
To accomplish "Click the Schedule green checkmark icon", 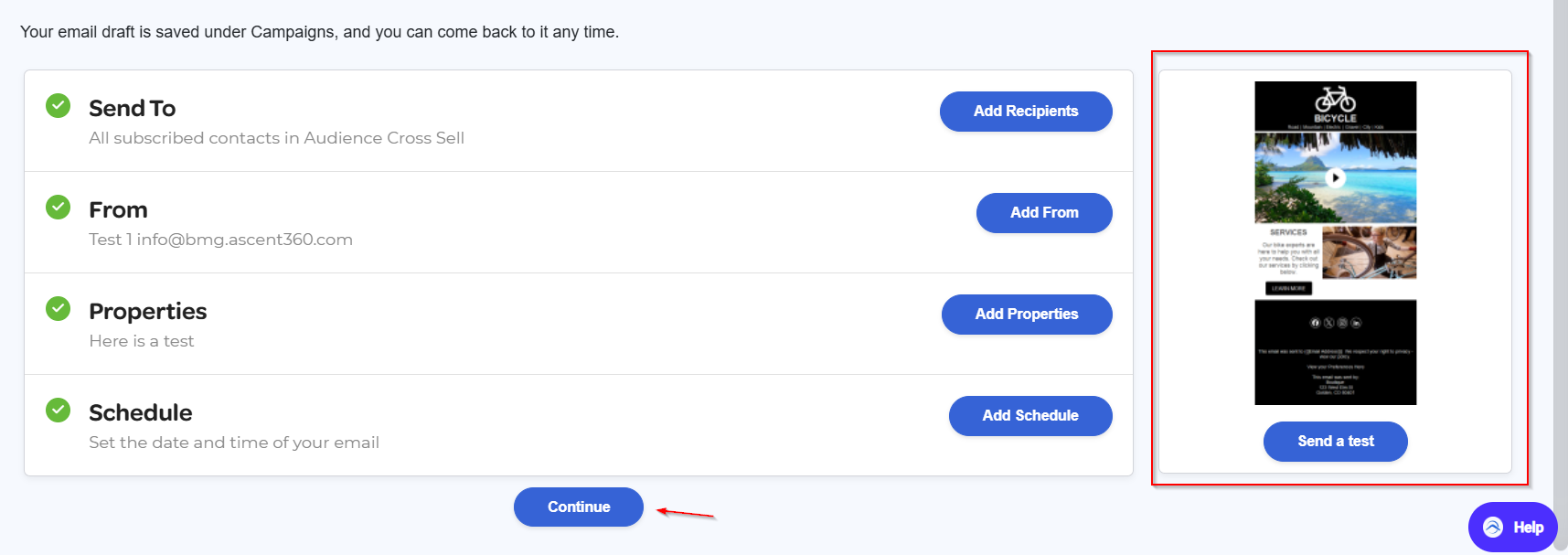I will click(59, 411).
